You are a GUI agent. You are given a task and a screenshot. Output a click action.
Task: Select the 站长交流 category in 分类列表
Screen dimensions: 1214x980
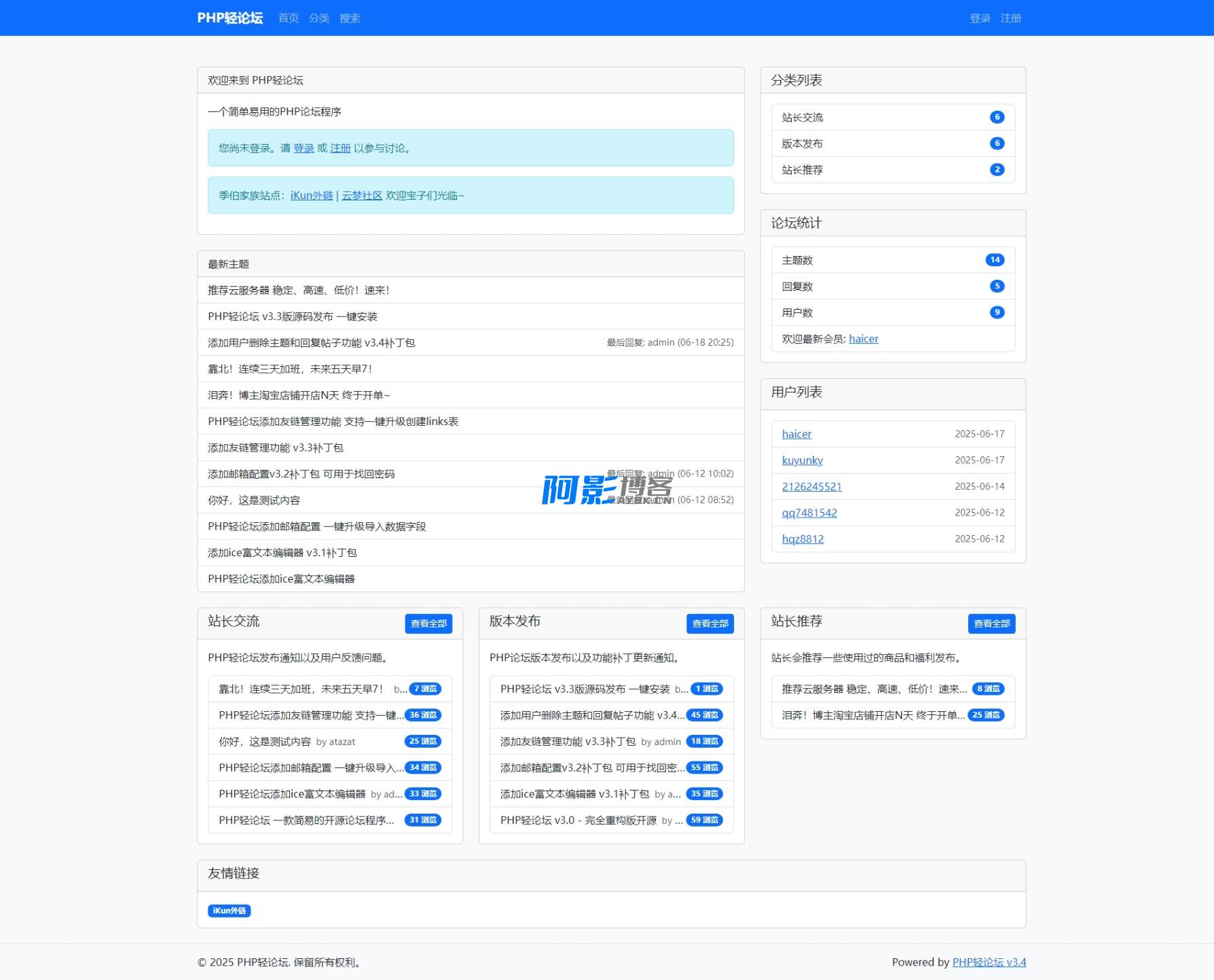(803, 117)
